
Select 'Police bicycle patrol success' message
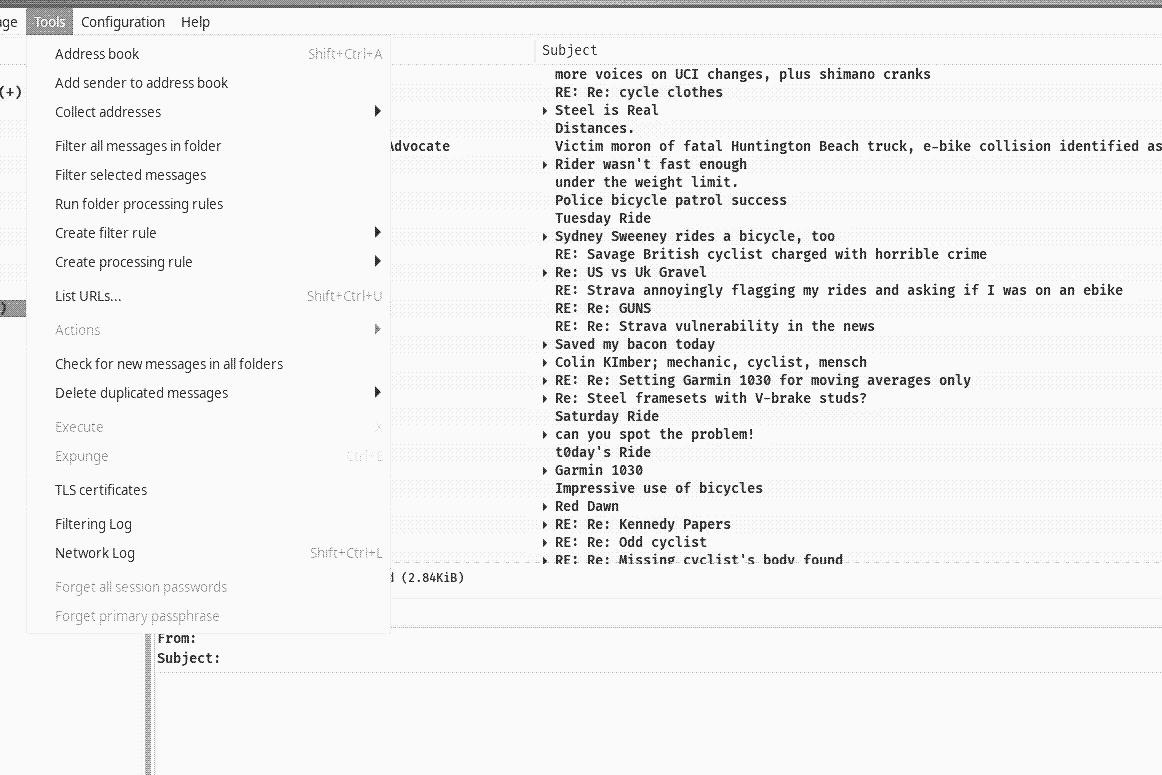click(x=671, y=200)
